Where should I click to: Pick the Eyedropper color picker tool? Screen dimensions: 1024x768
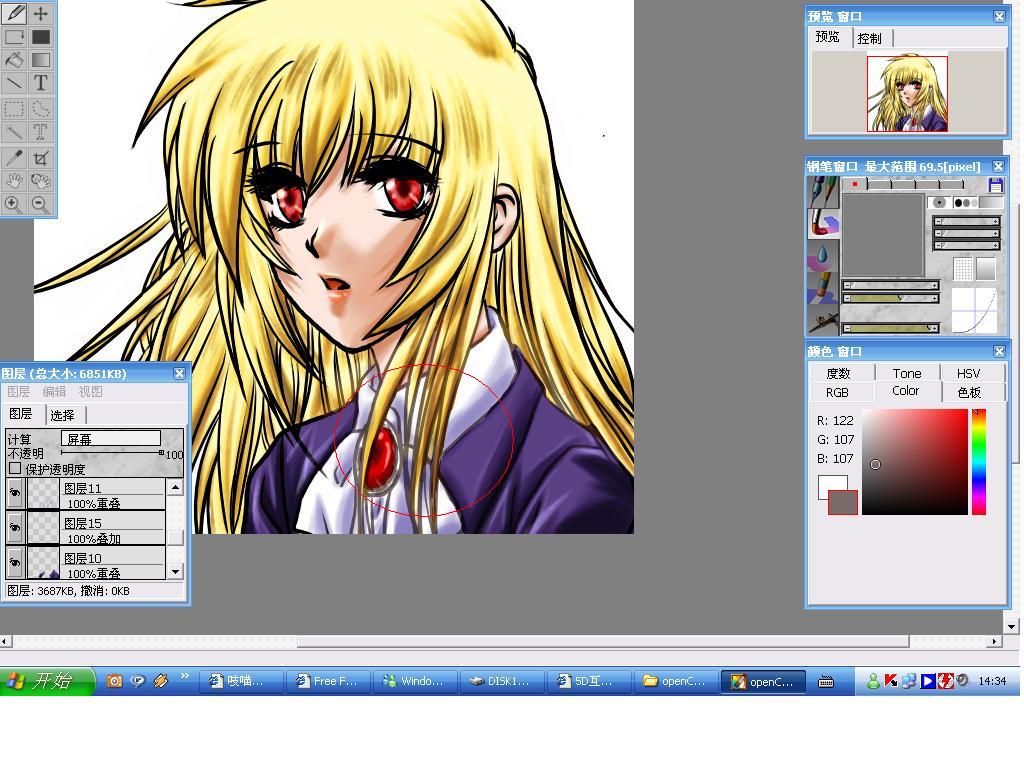pyautogui.click(x=15, y=157)
